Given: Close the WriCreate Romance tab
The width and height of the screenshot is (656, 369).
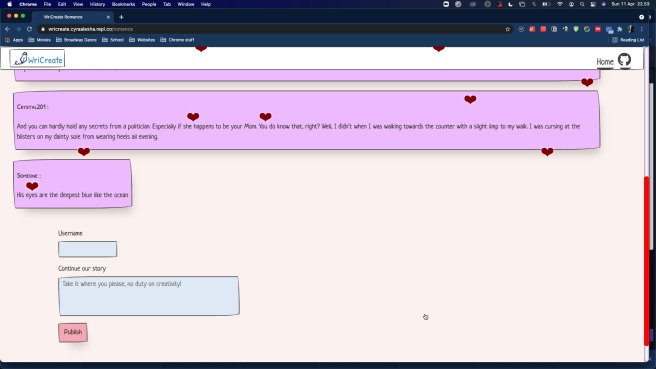Looking at the screenshot, I should click(108, 17).
